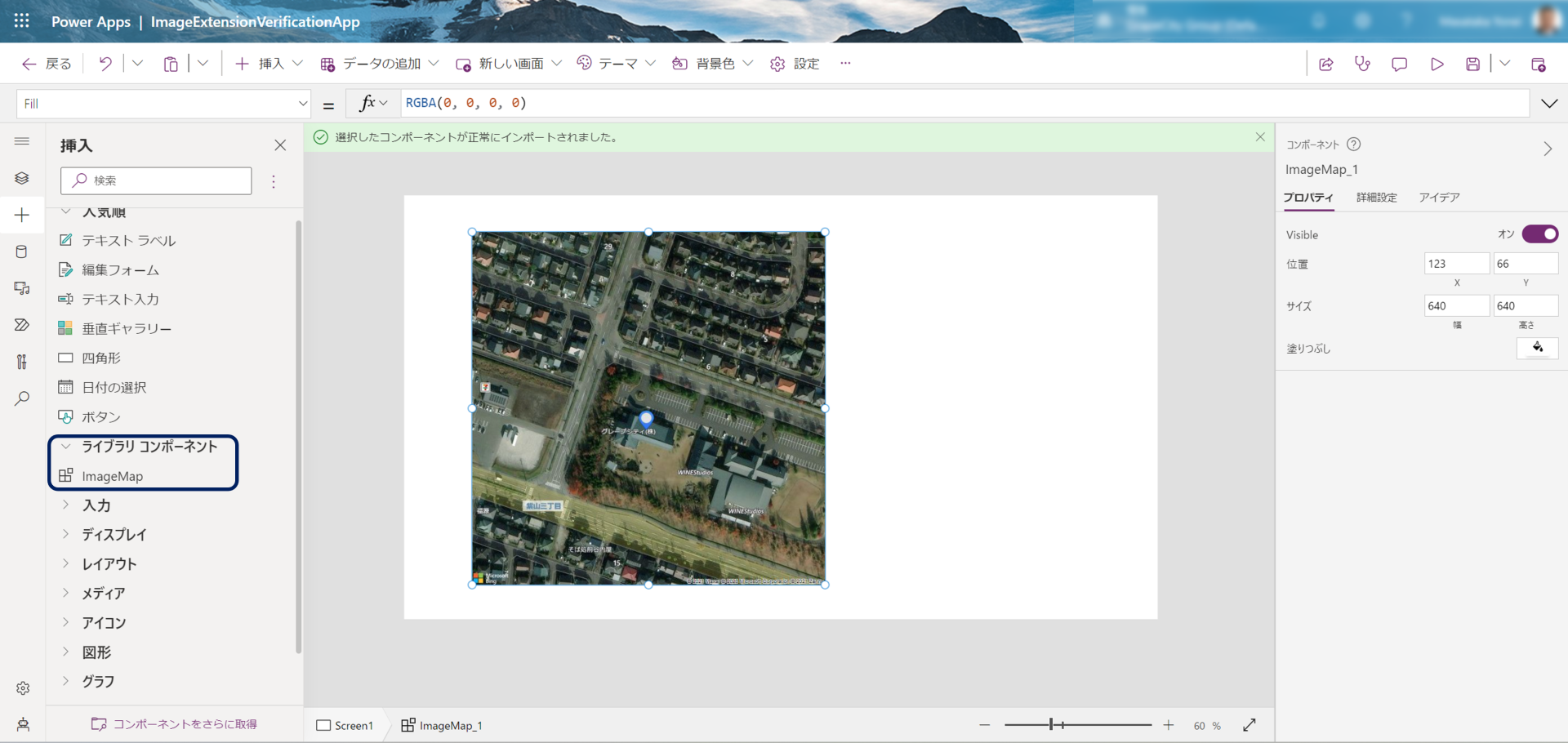This screenshot has width=1568, height=743.
Task: Open the テーマ menu
Action: (x=617, y=64)
